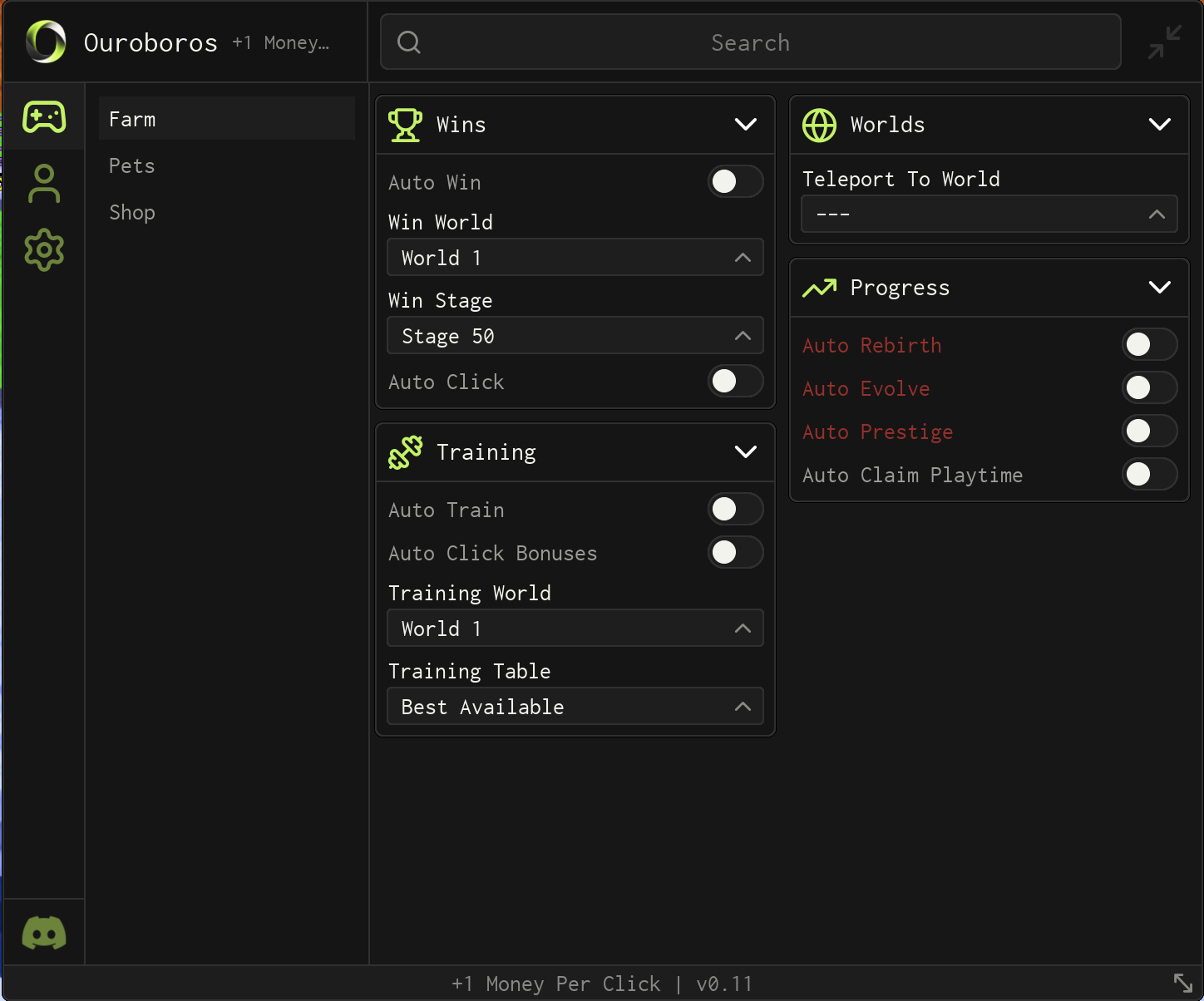Turn on Auto Click toggle
This screenshot has width=1204, height=1001.
[x=736, y=382]
